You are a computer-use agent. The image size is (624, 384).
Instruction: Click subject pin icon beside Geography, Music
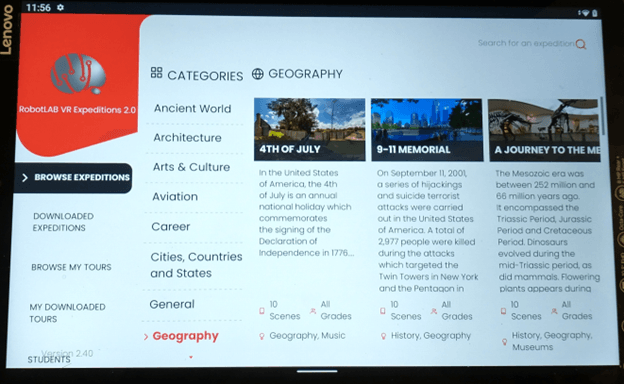(x=262, y=336)
